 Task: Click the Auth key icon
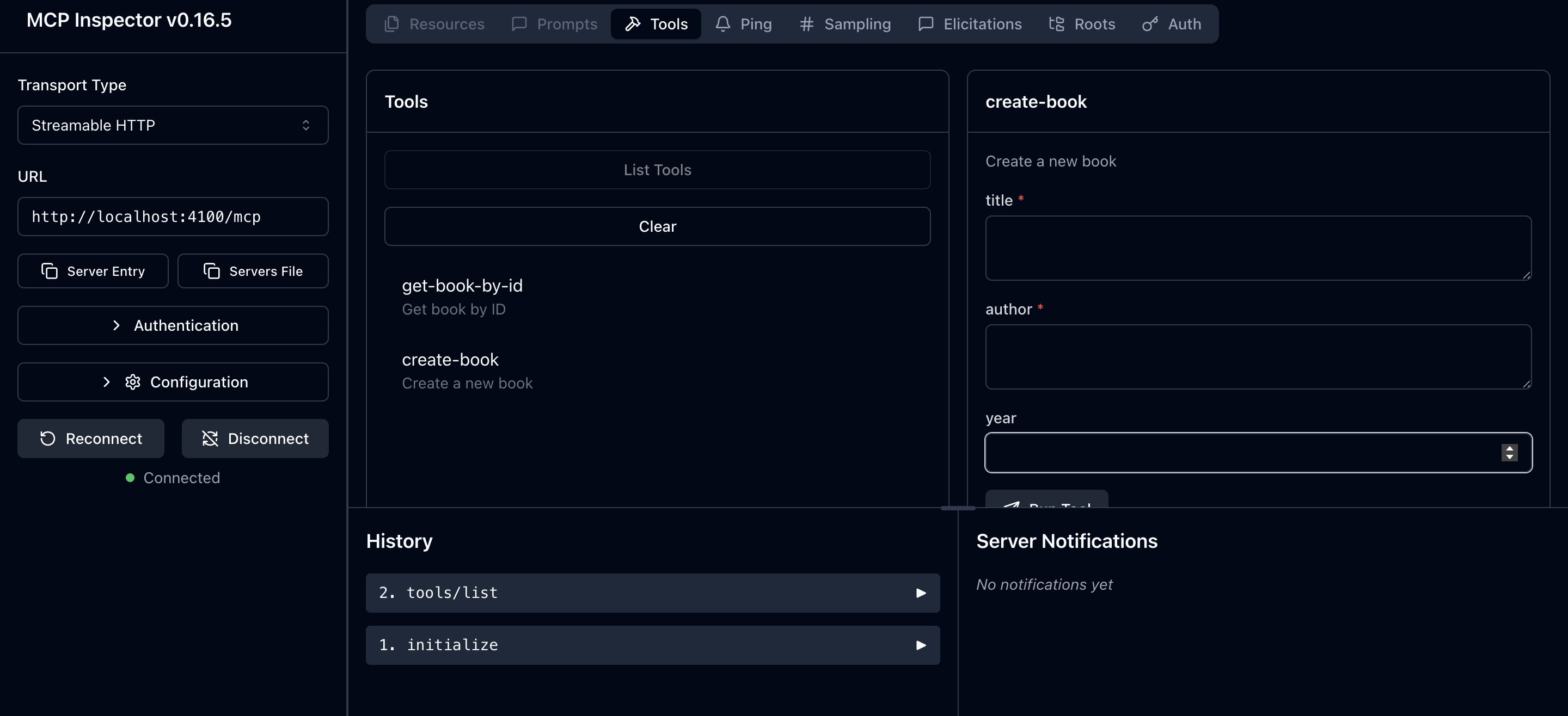click(x=1150, y=24)
